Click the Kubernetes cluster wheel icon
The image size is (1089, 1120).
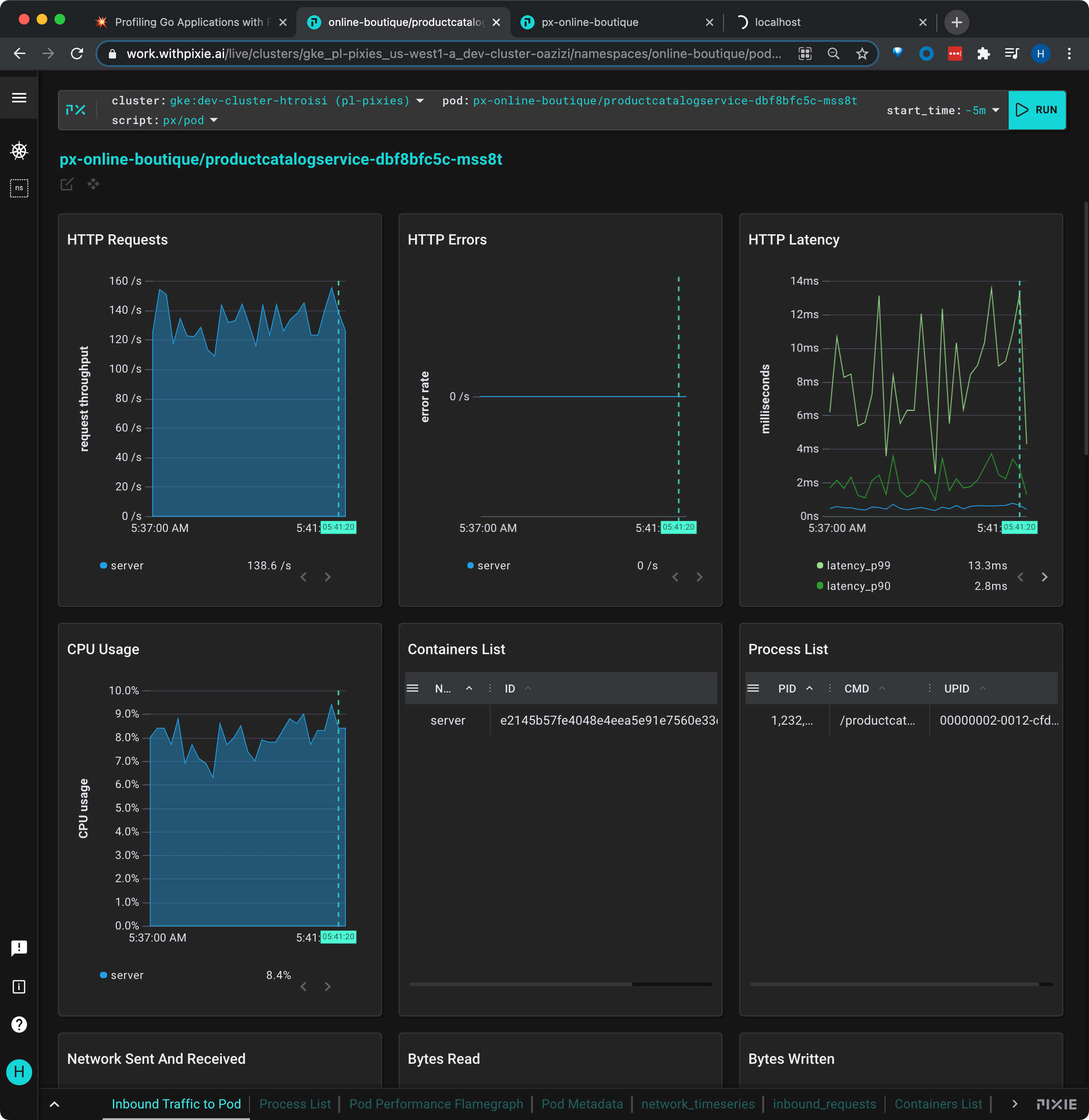point(19,151)
